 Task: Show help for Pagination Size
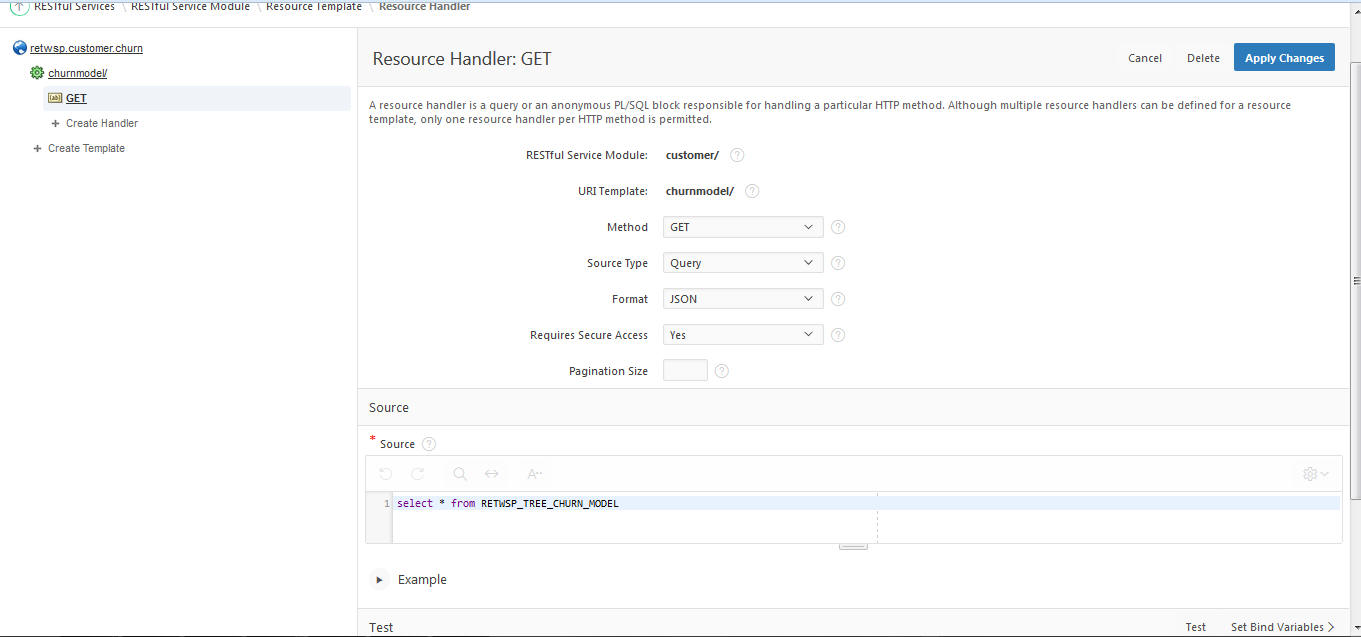tap(722, 371)
